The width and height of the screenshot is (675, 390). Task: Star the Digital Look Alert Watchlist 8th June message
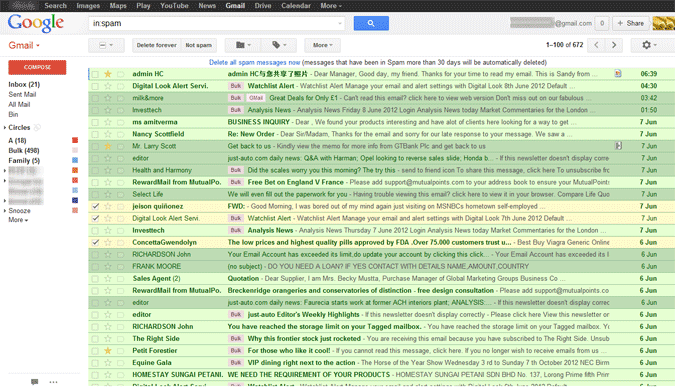[108, 86]
